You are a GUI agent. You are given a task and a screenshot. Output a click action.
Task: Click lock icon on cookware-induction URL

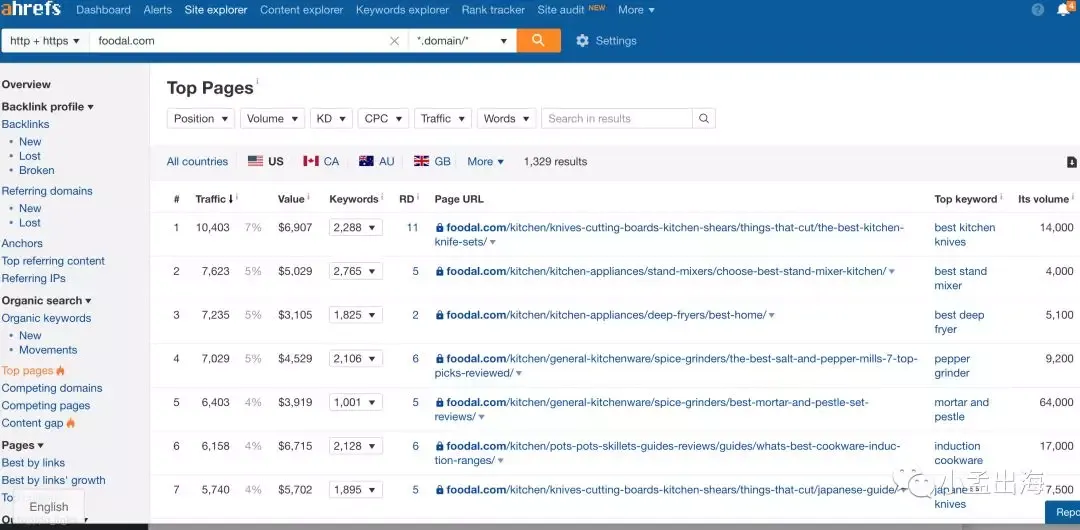[439, 447]
